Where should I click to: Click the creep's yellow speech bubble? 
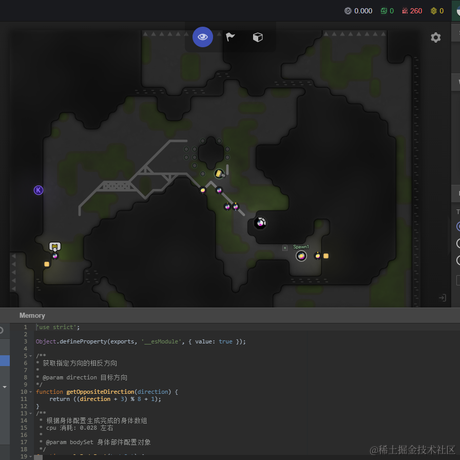[x=55, y=246]
